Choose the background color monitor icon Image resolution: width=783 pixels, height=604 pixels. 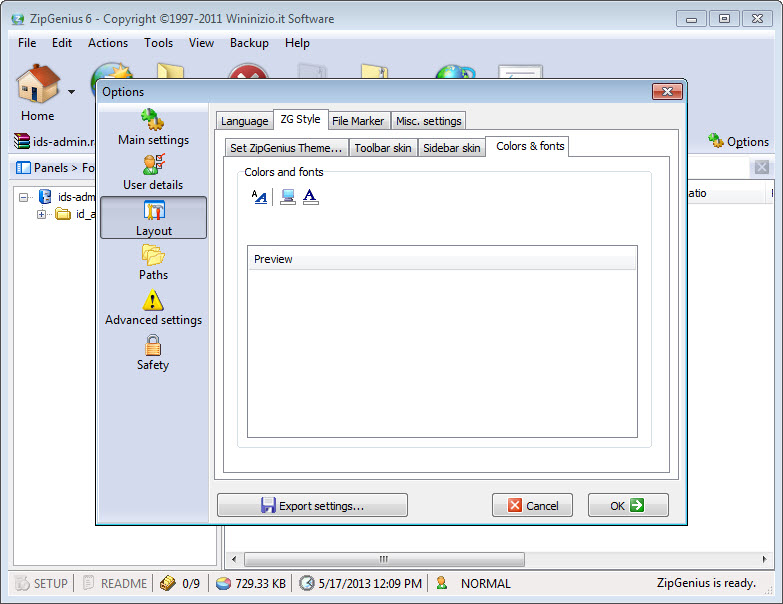coord(288,197)
